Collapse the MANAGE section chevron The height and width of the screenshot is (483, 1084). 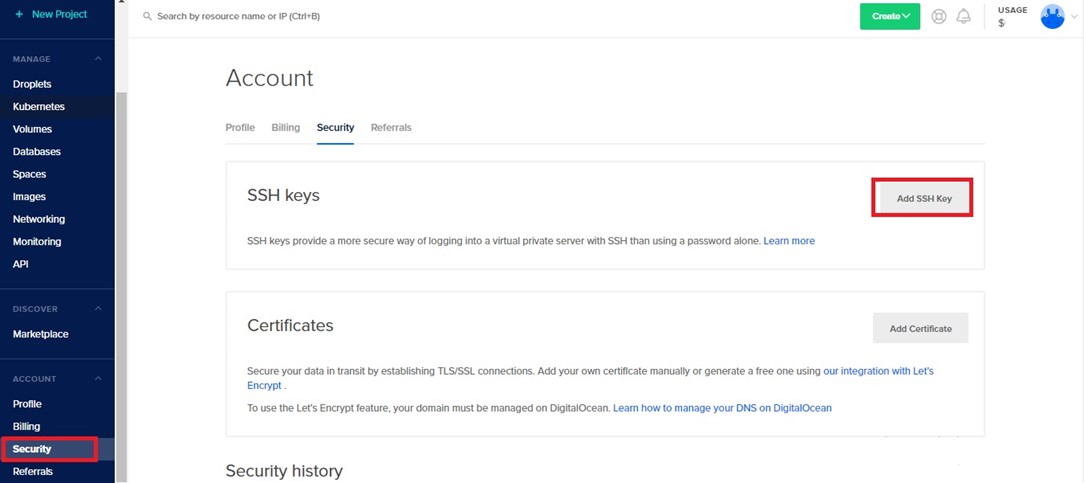click(x=98, y=59)
